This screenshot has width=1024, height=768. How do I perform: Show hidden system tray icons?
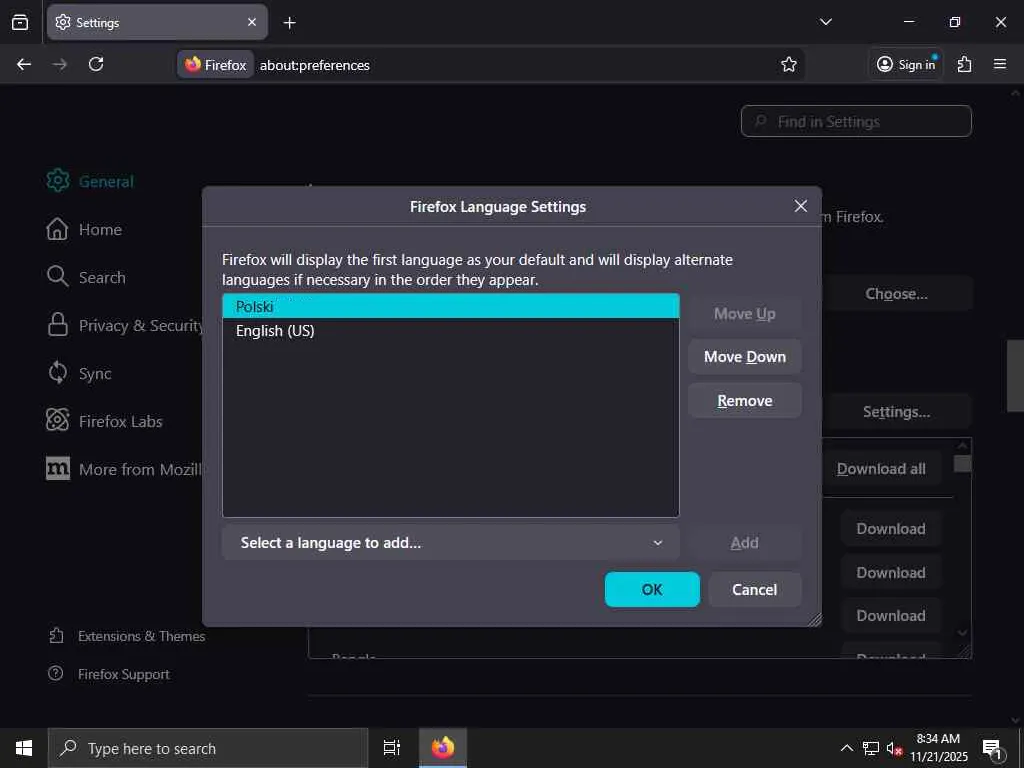click(846, 748)
